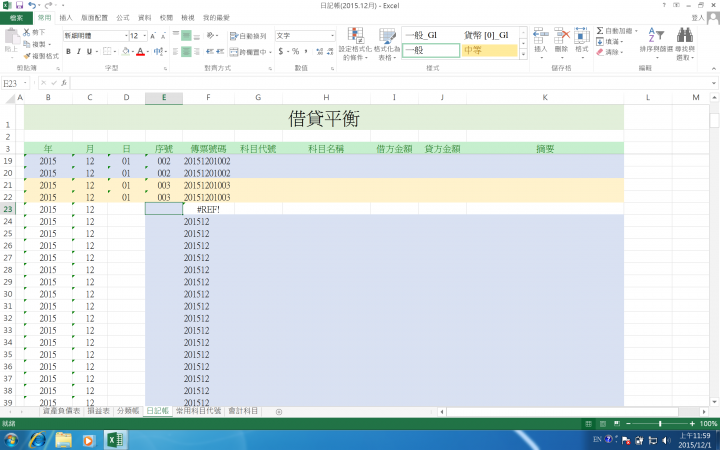This screenshot has width=720, height=450.
Task: Apply the 貨幣 [0]_Gl cell style
Action: point(489,35)
